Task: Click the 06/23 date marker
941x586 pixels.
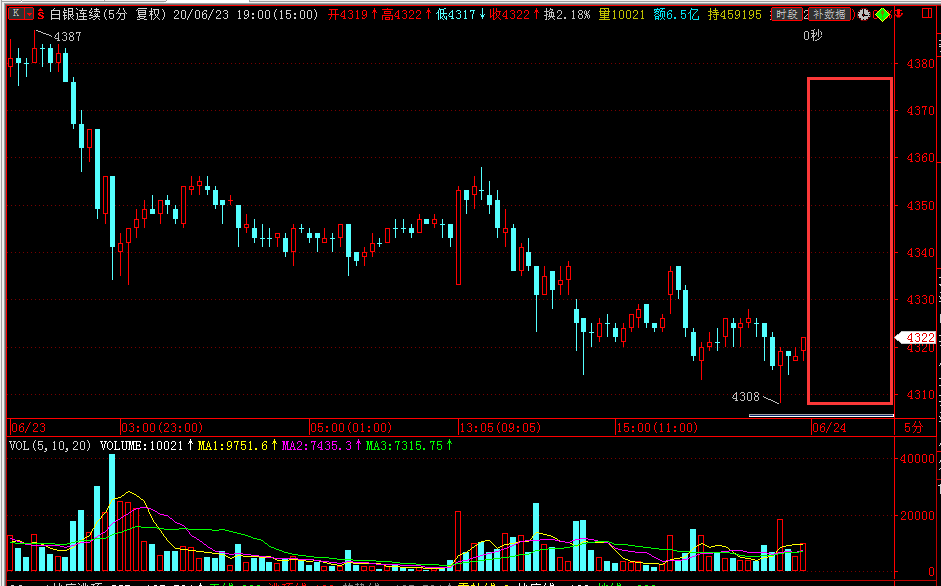Action: click(29, 427)
